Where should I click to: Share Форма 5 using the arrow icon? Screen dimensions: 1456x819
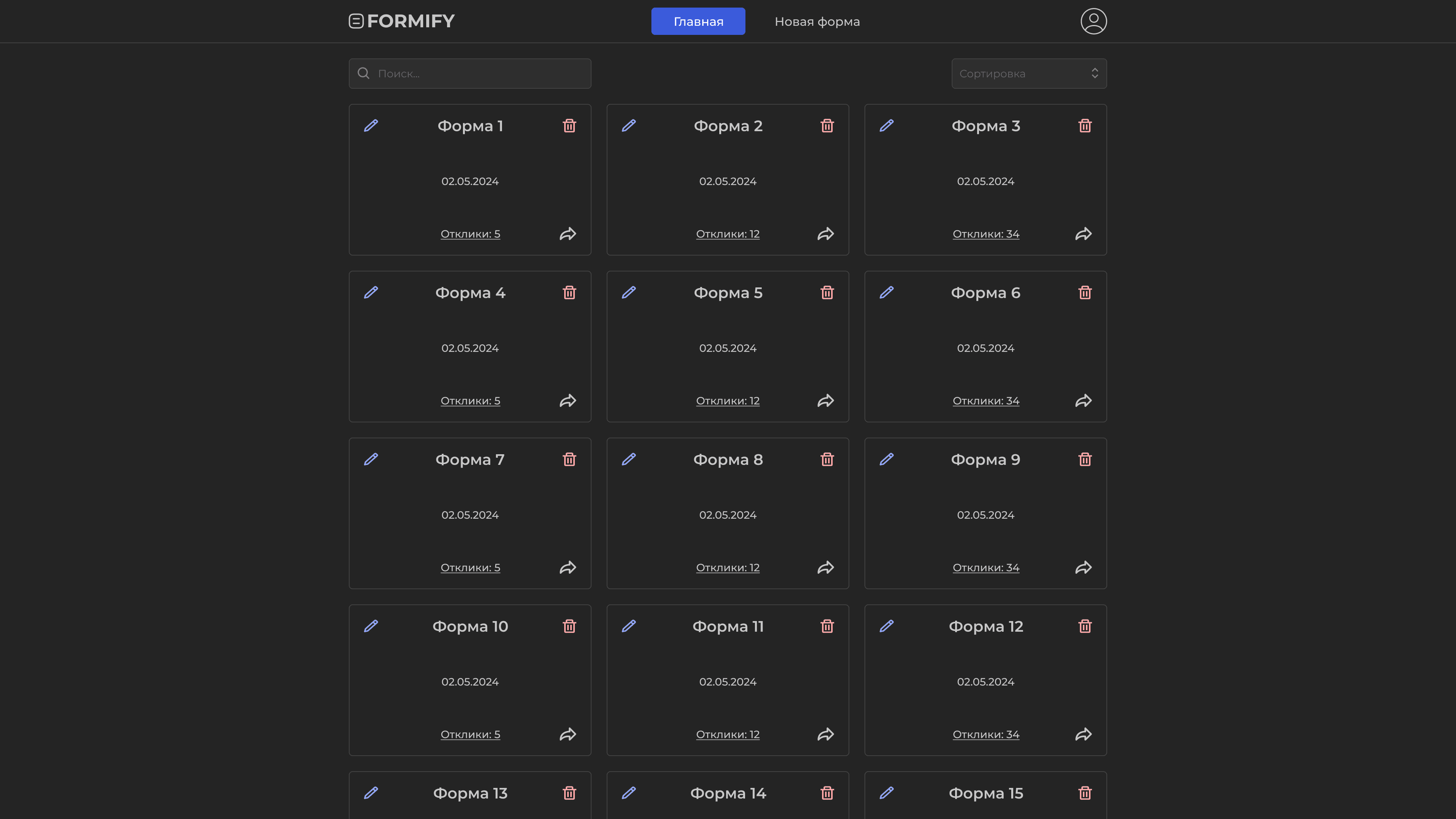(x=826, y=400)
